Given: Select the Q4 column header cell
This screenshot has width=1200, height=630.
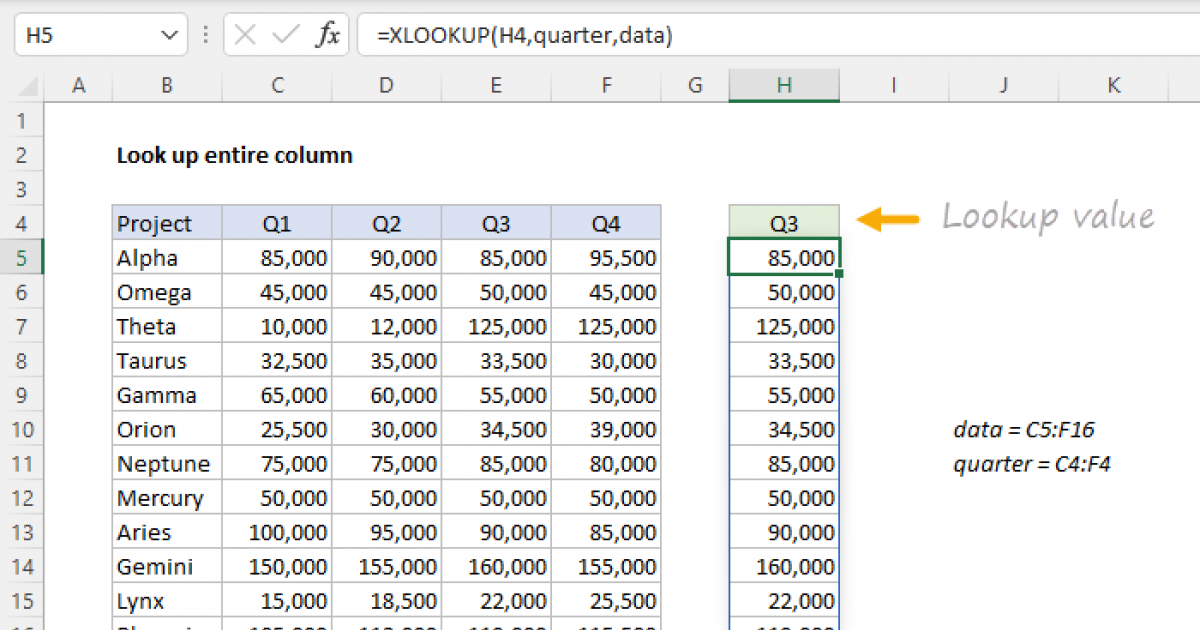Looking at the screenshot, I should coord(606,223).
